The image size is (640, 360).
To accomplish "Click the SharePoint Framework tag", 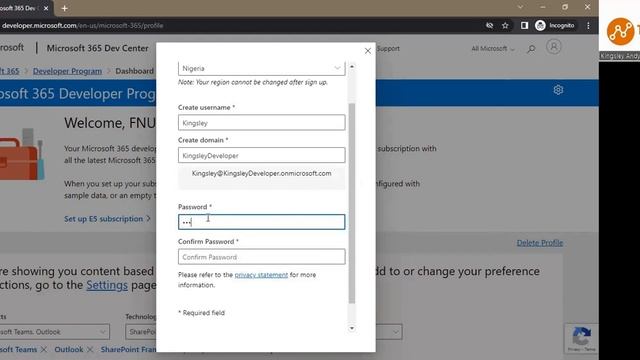I will click(128, 349).
